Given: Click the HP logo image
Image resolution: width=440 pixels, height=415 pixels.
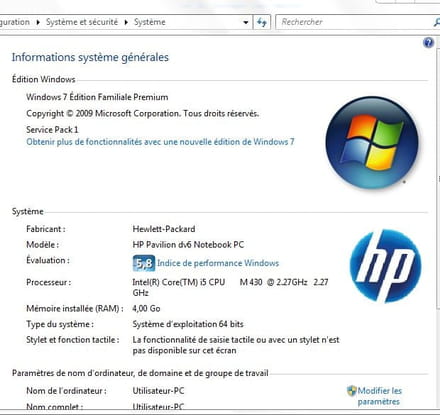Looking at the screenshot, I should click(x=385, y=266).
